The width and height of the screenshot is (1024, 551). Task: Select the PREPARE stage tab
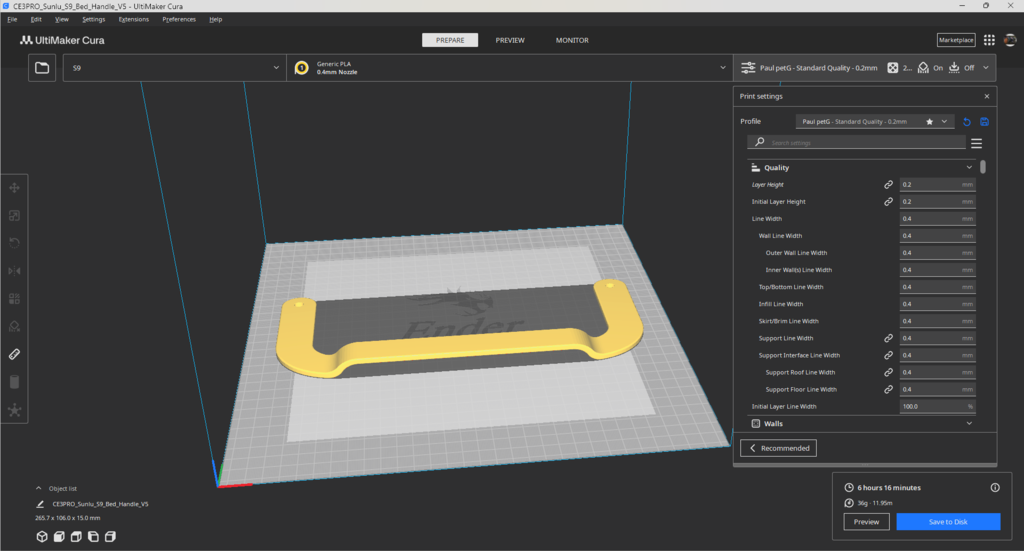point(450,40)
